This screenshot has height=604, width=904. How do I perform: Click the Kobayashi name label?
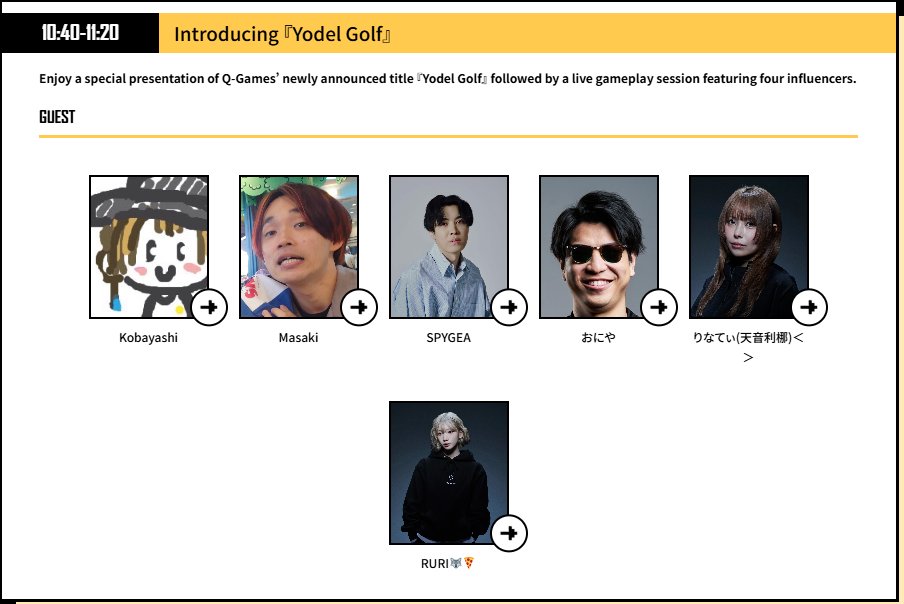pyautogui.click(x=148, y=338)
